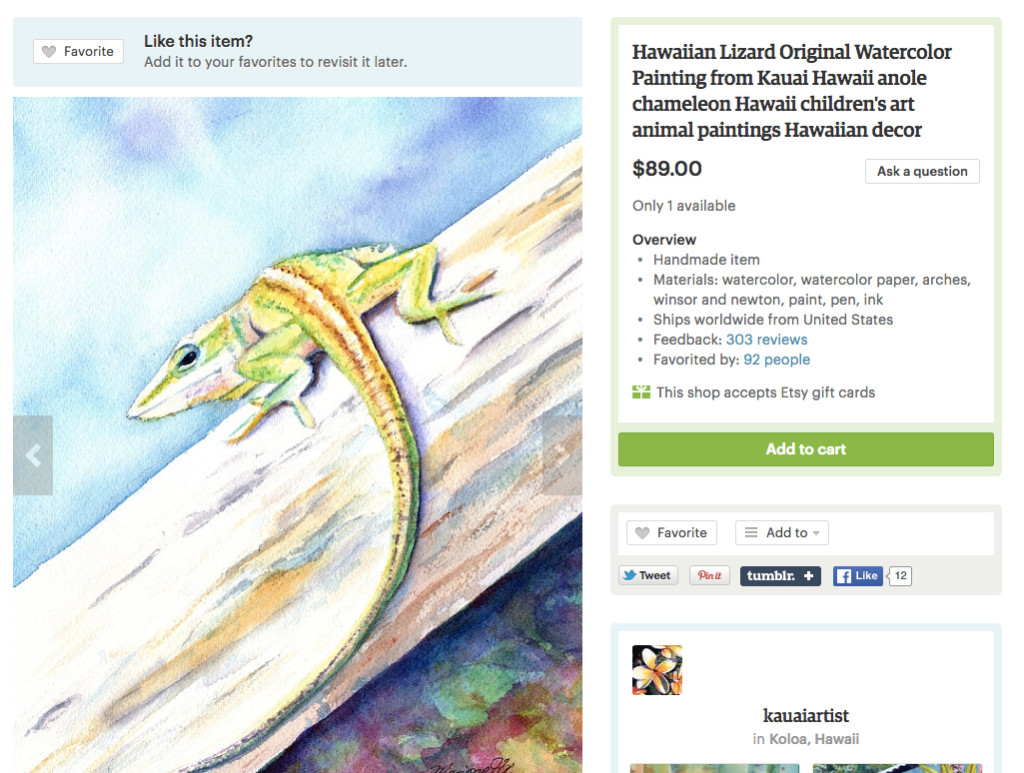Click the Etsy gift card icon

[641, 392]
